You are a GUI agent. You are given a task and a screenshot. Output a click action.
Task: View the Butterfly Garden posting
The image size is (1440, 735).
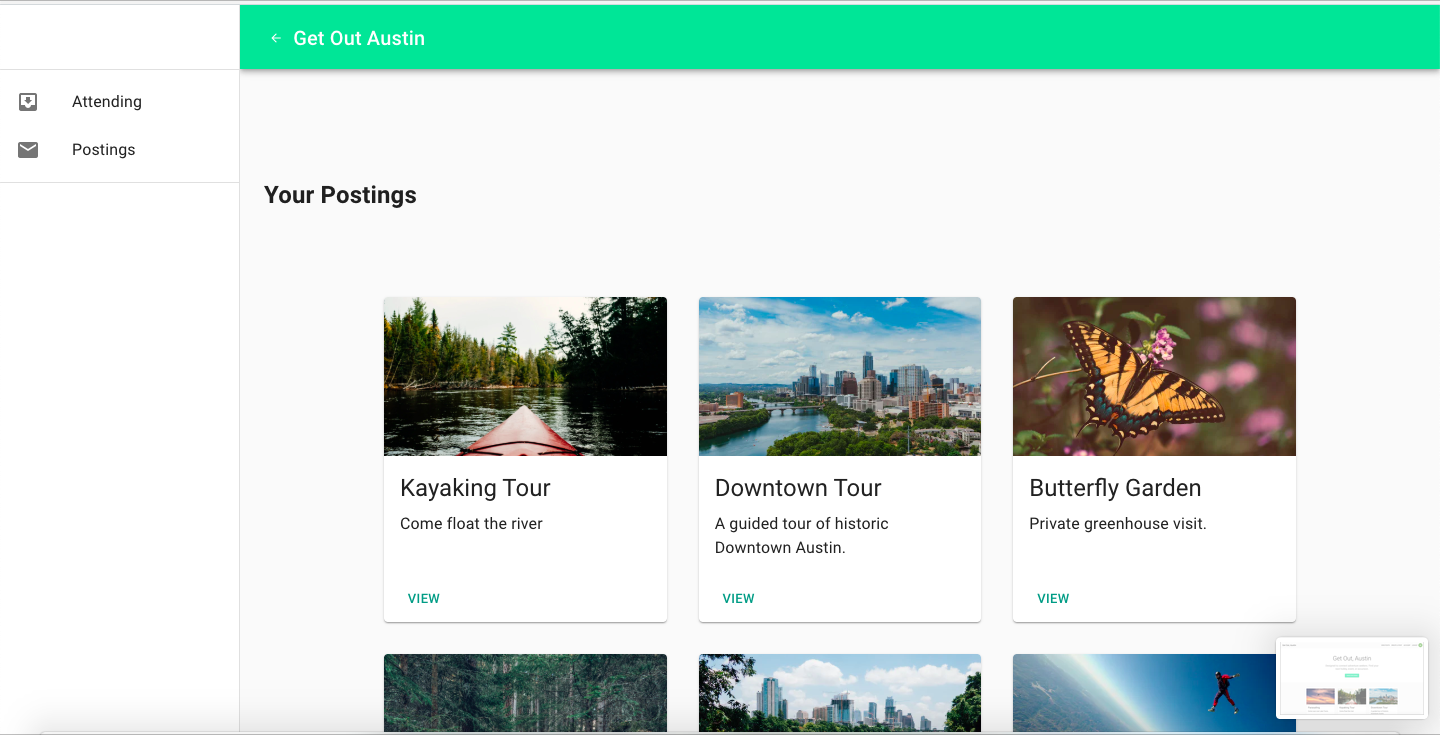pyautogui.click(x=1053, y=598)
